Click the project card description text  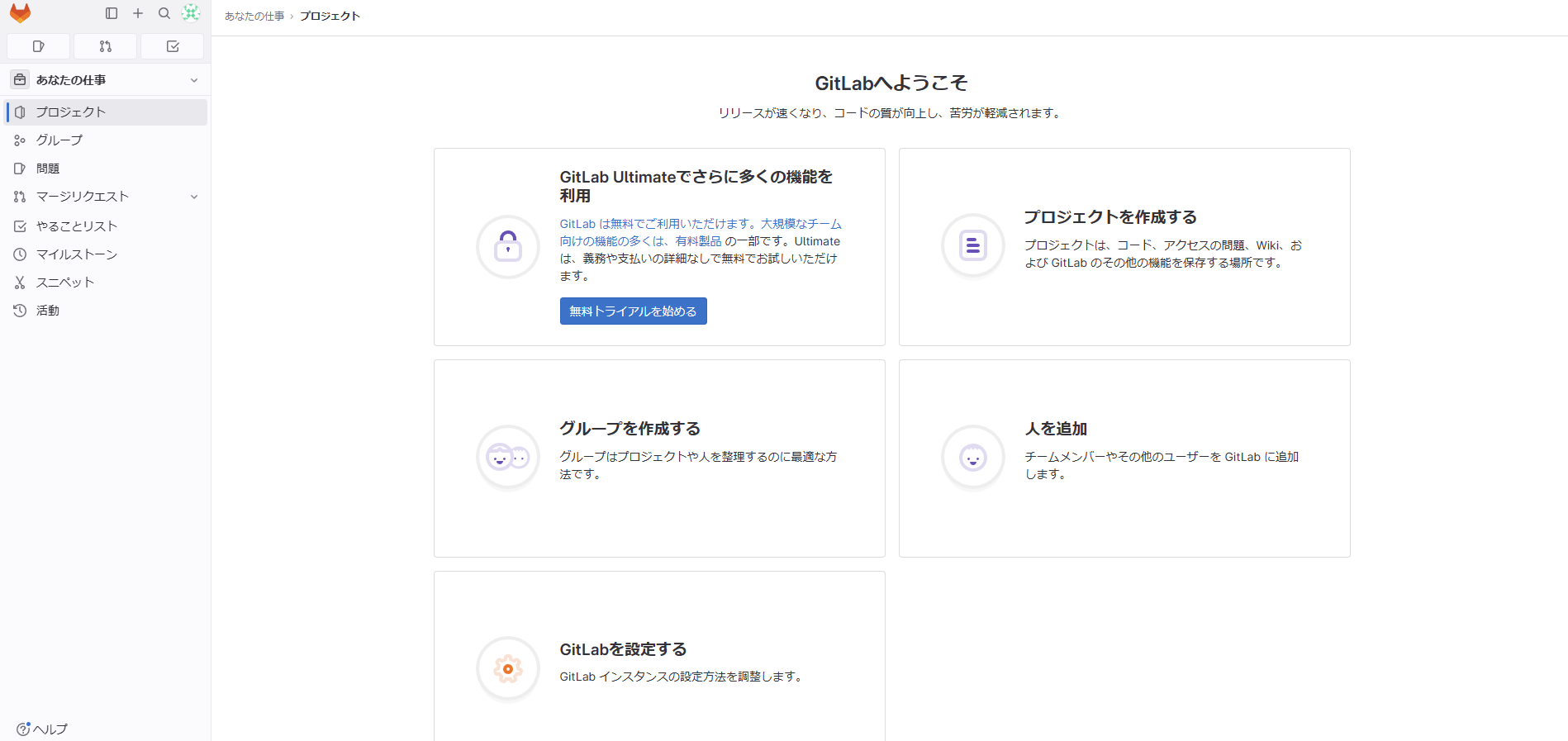(1163, 254)
